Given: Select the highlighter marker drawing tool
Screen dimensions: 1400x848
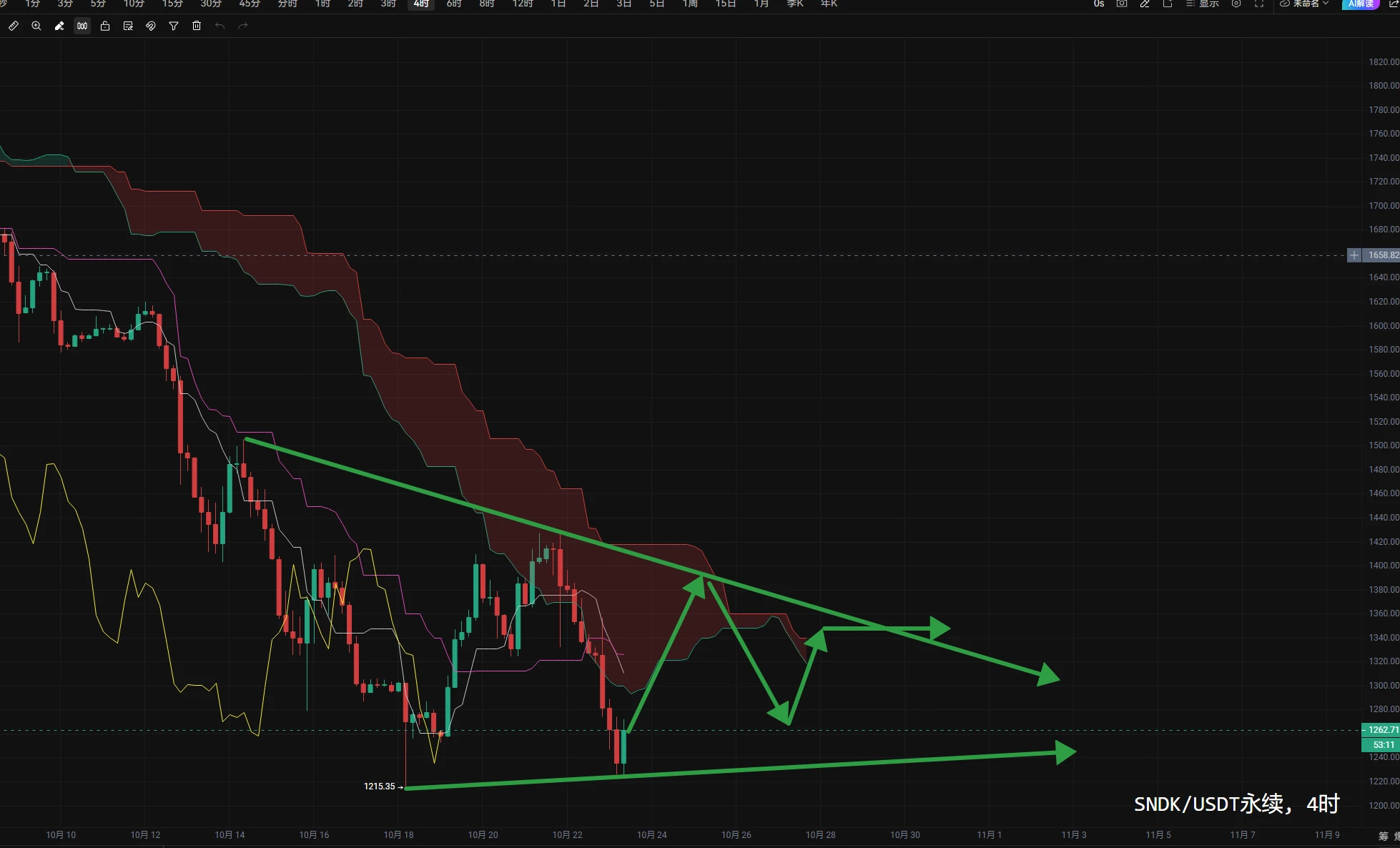Looking at the screenshot, I should [x=59, y=26].
